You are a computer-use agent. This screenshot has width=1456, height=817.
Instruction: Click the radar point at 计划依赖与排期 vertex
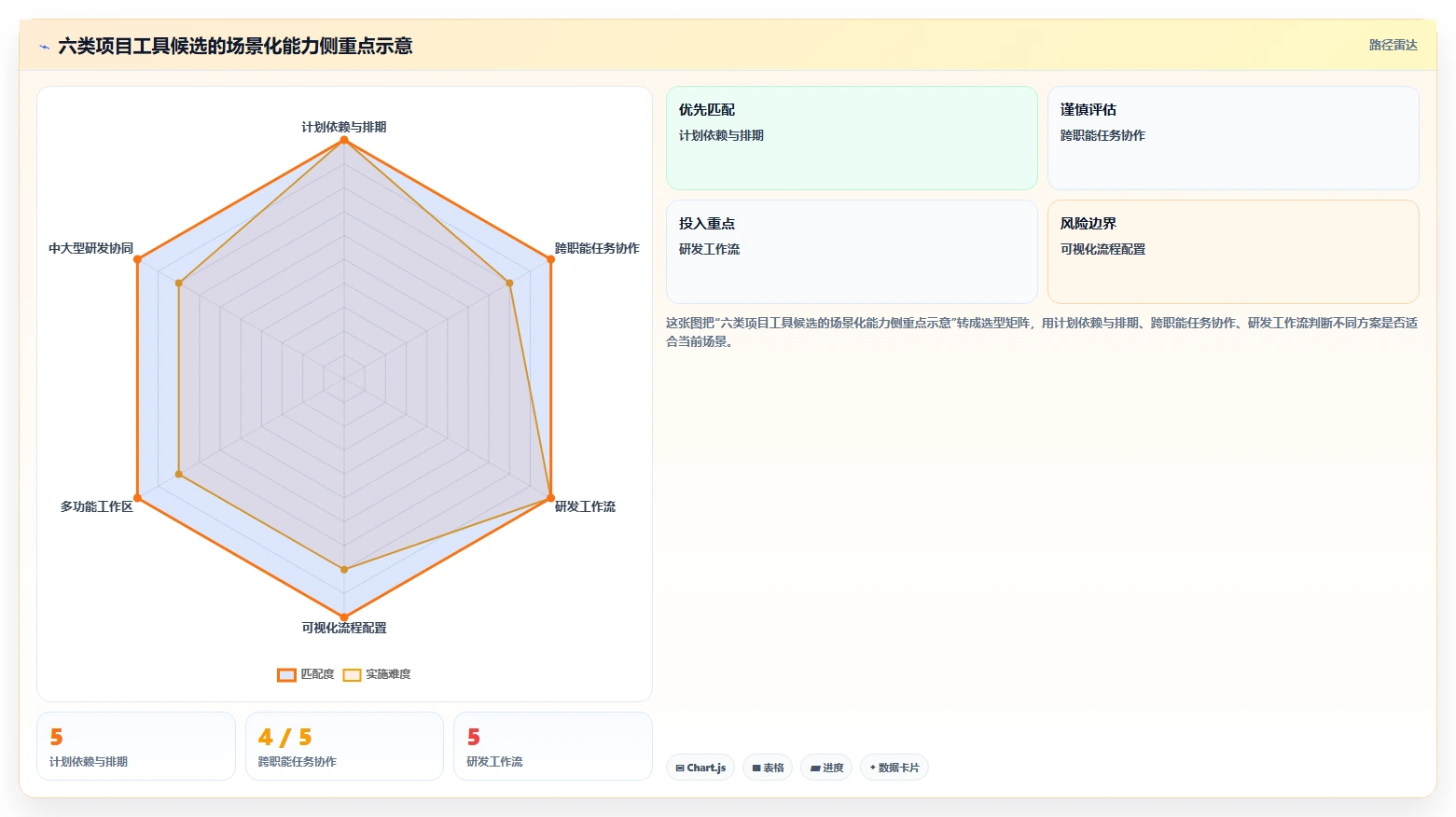click(x=344, y=140)
